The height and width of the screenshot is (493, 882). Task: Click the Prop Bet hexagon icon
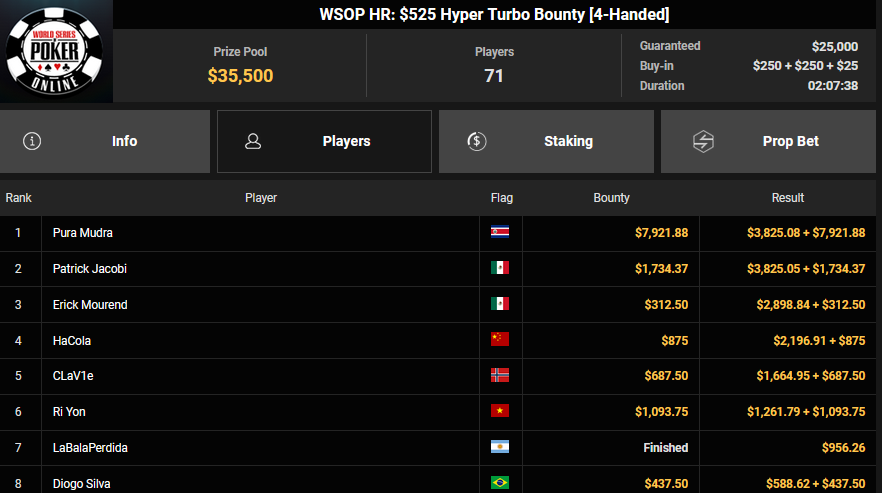(703, 141)
